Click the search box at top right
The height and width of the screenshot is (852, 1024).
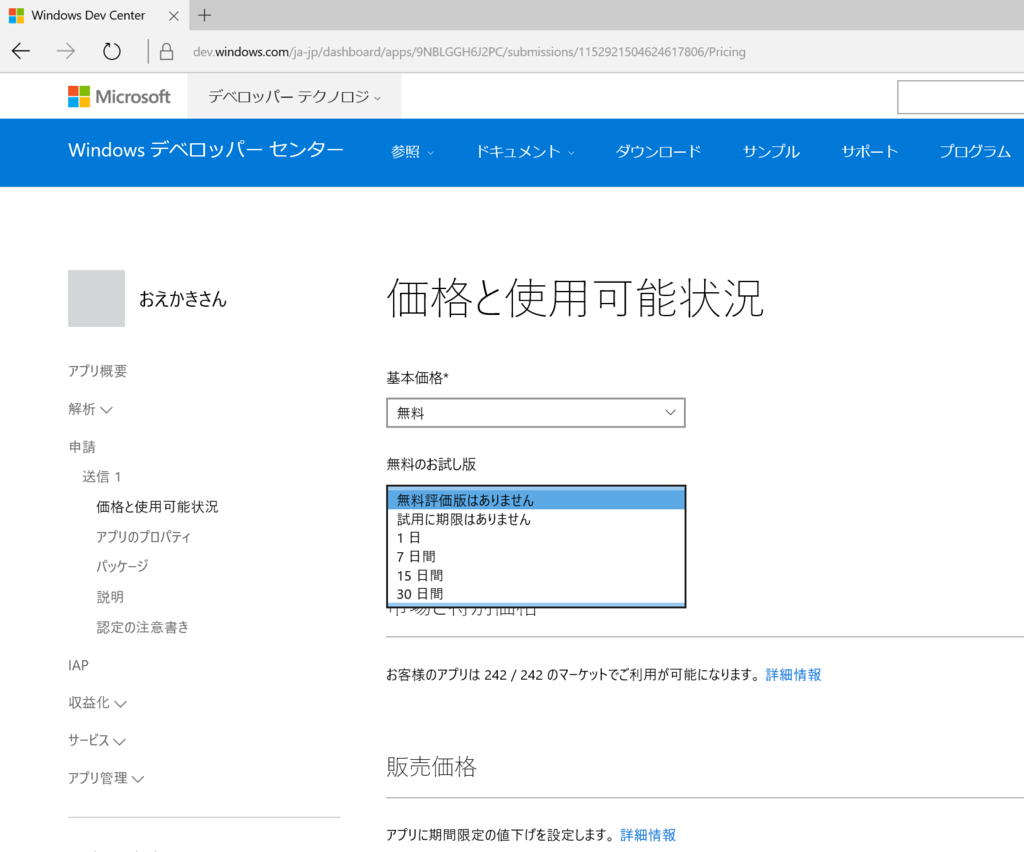coord(960,97)
